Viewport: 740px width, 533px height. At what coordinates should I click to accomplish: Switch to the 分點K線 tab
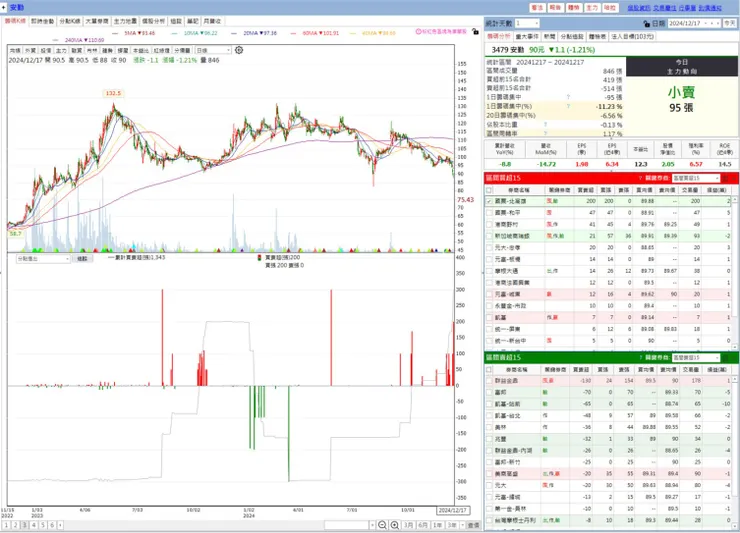coord(69,21)
